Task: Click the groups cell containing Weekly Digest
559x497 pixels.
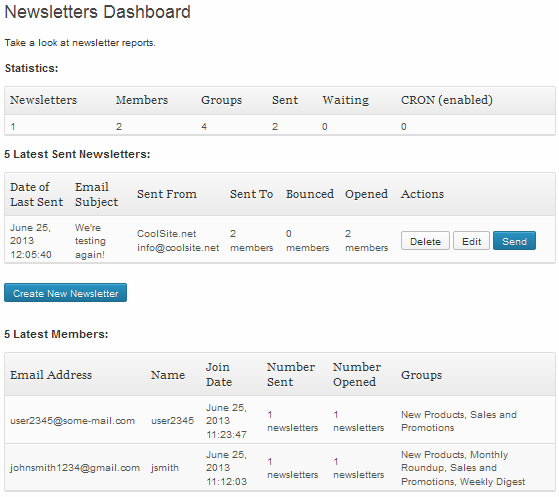Action: click(x=463, y=468)
